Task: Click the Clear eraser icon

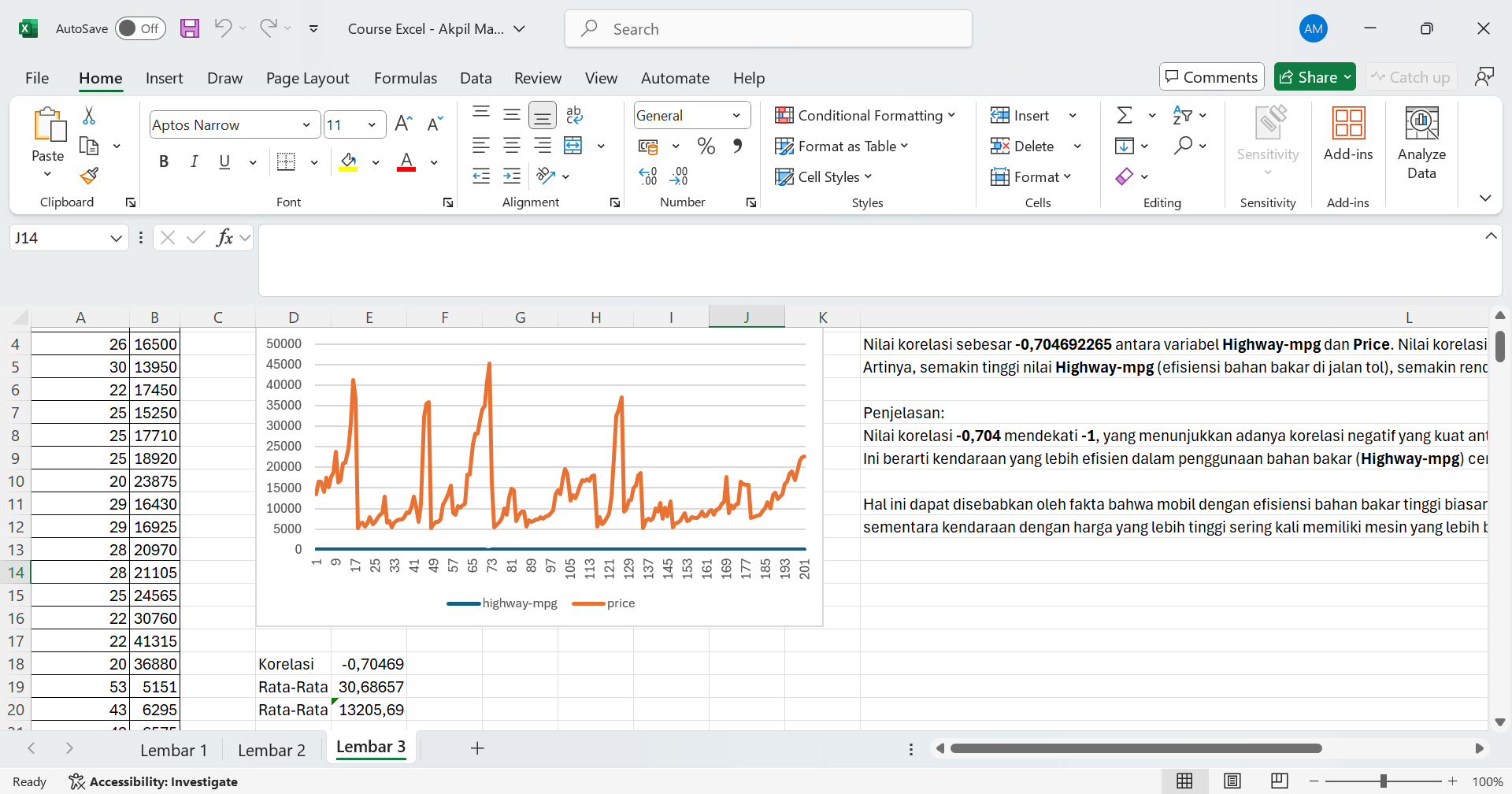Action: pos(1125,176)
